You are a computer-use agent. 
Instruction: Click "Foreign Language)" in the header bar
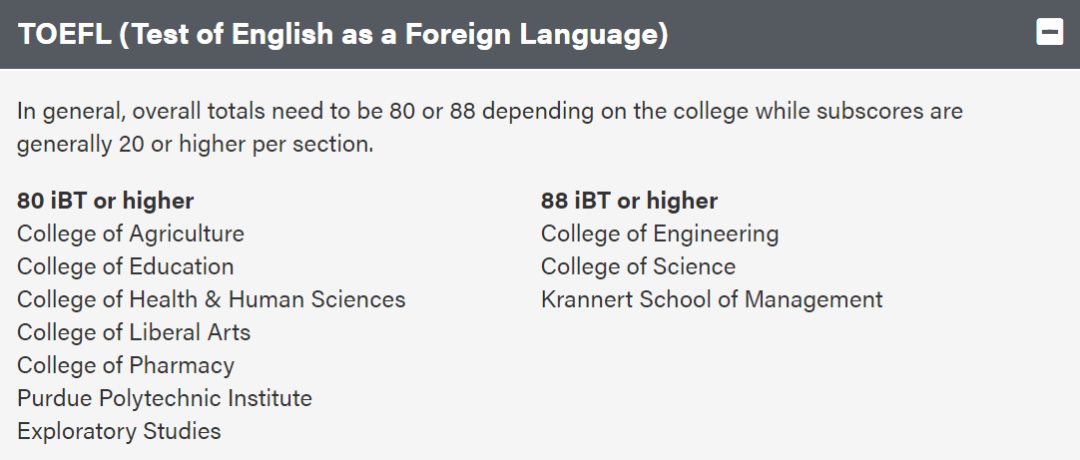[537, 34]
